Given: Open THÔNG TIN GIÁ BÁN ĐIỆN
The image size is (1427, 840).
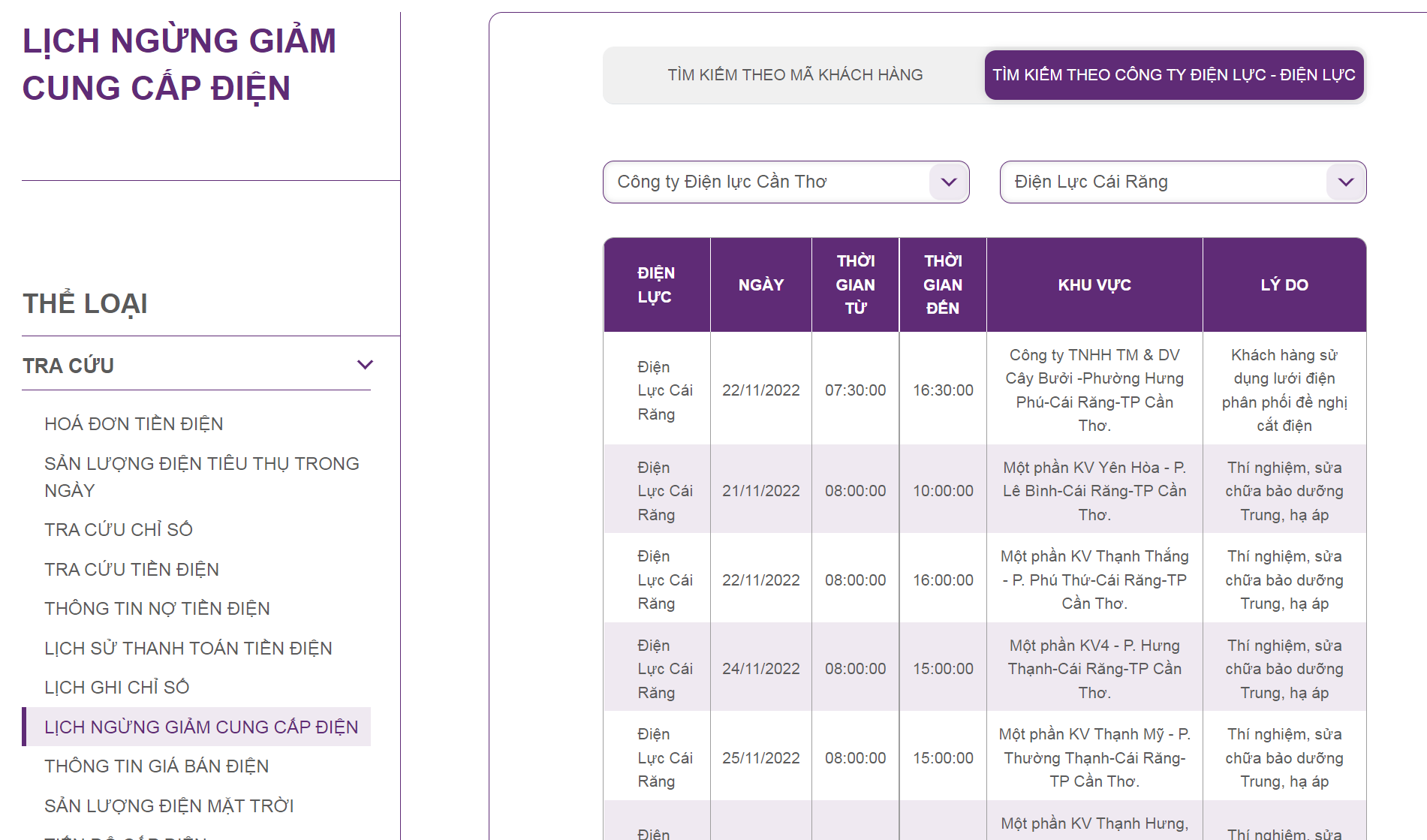Looking at the screenshot, I should pyautogui.click(x=156, y=766).
